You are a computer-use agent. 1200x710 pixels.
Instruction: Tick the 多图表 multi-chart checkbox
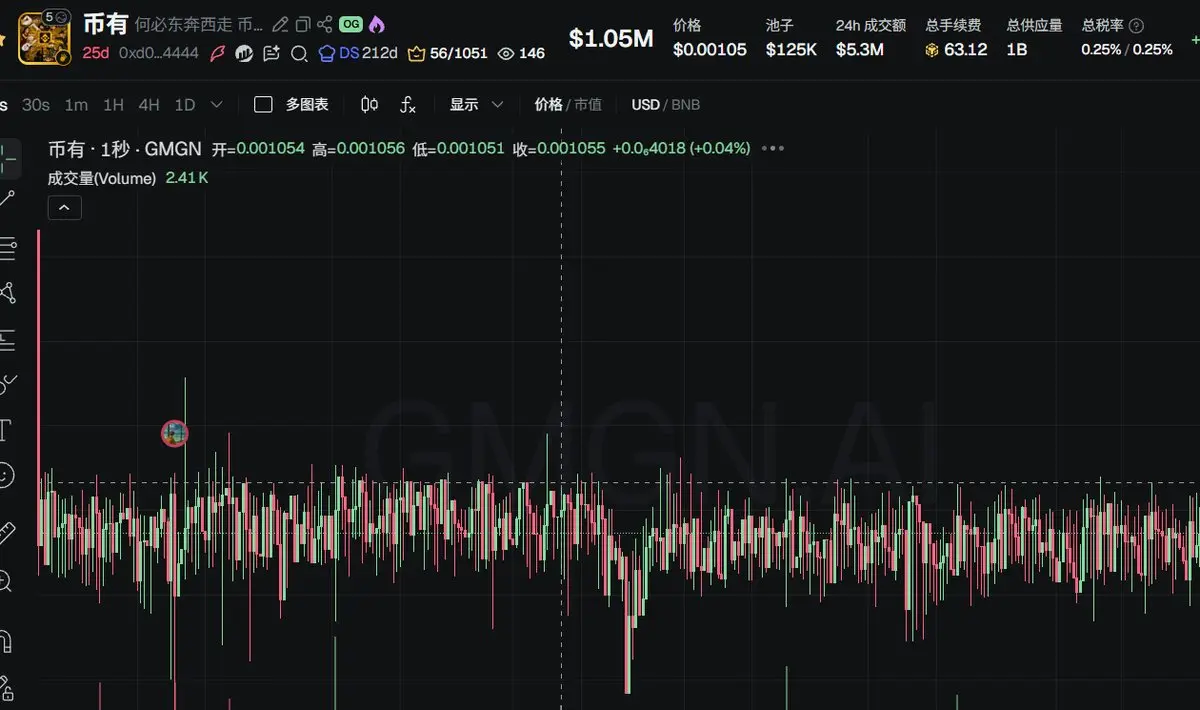point(263,104)
